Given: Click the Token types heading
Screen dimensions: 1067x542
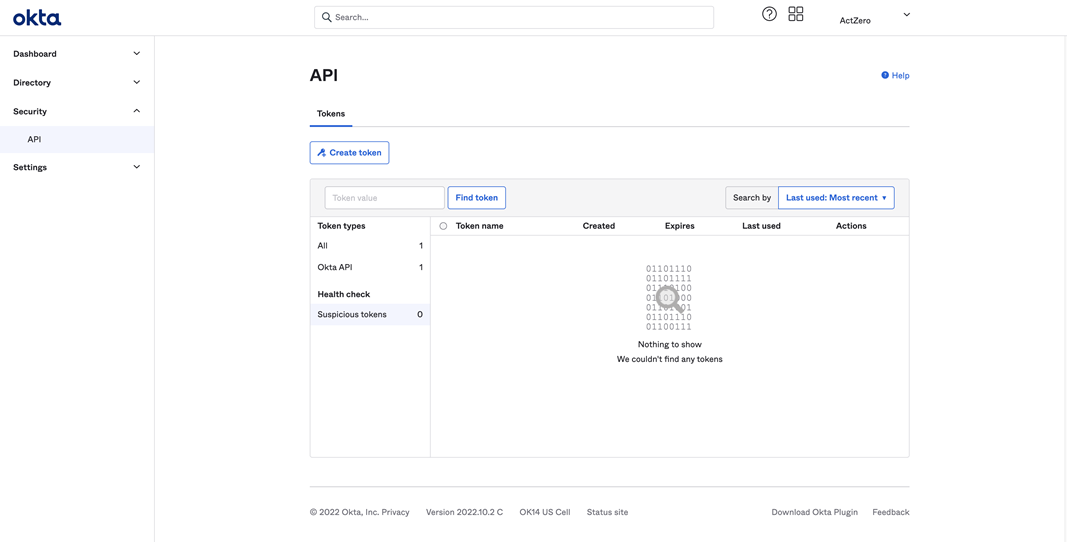Looking at the screenshot, I should point(342,226).
